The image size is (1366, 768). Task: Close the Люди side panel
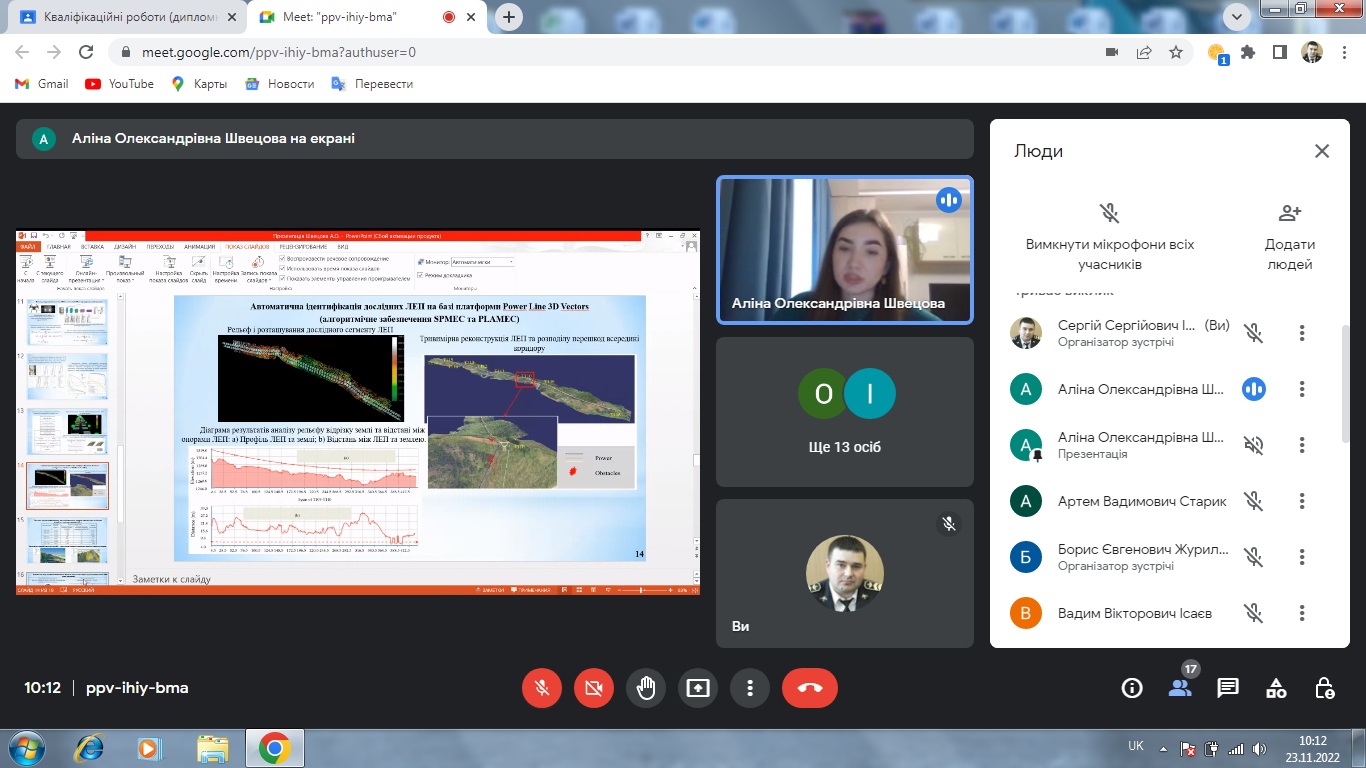(1322, 151)
